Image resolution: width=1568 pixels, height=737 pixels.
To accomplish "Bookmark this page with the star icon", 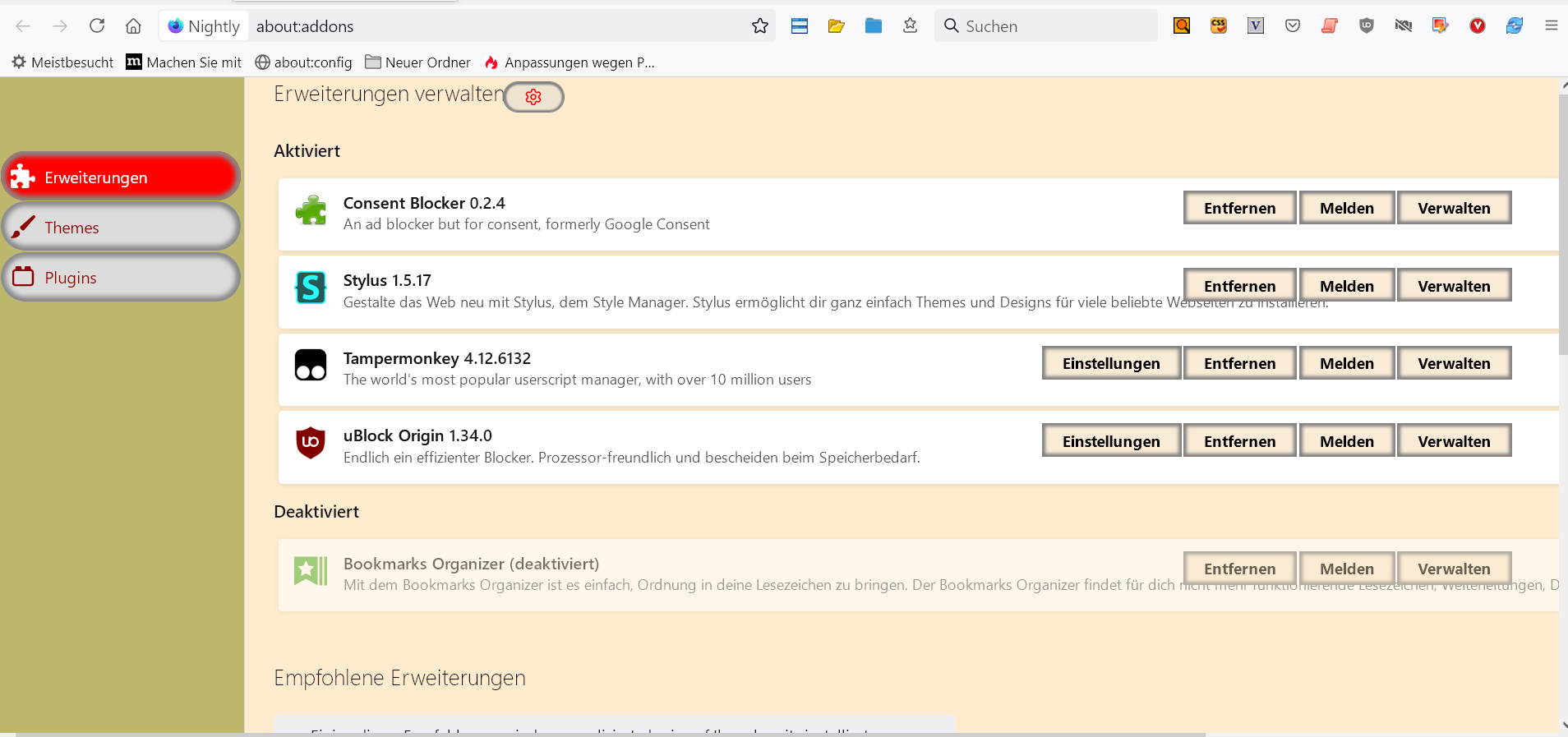I will pos(760,26).
